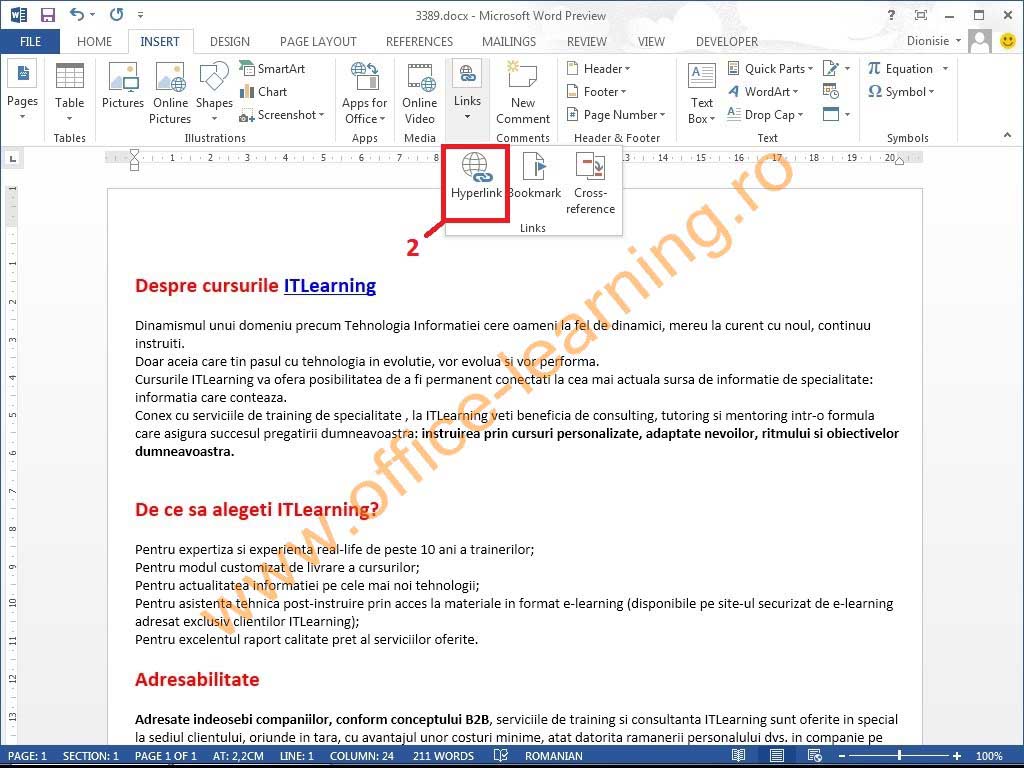Viewport: 1024px width, 768px height.
Task: Click the user account picture next to Dionisie
Action: (980, 41)
